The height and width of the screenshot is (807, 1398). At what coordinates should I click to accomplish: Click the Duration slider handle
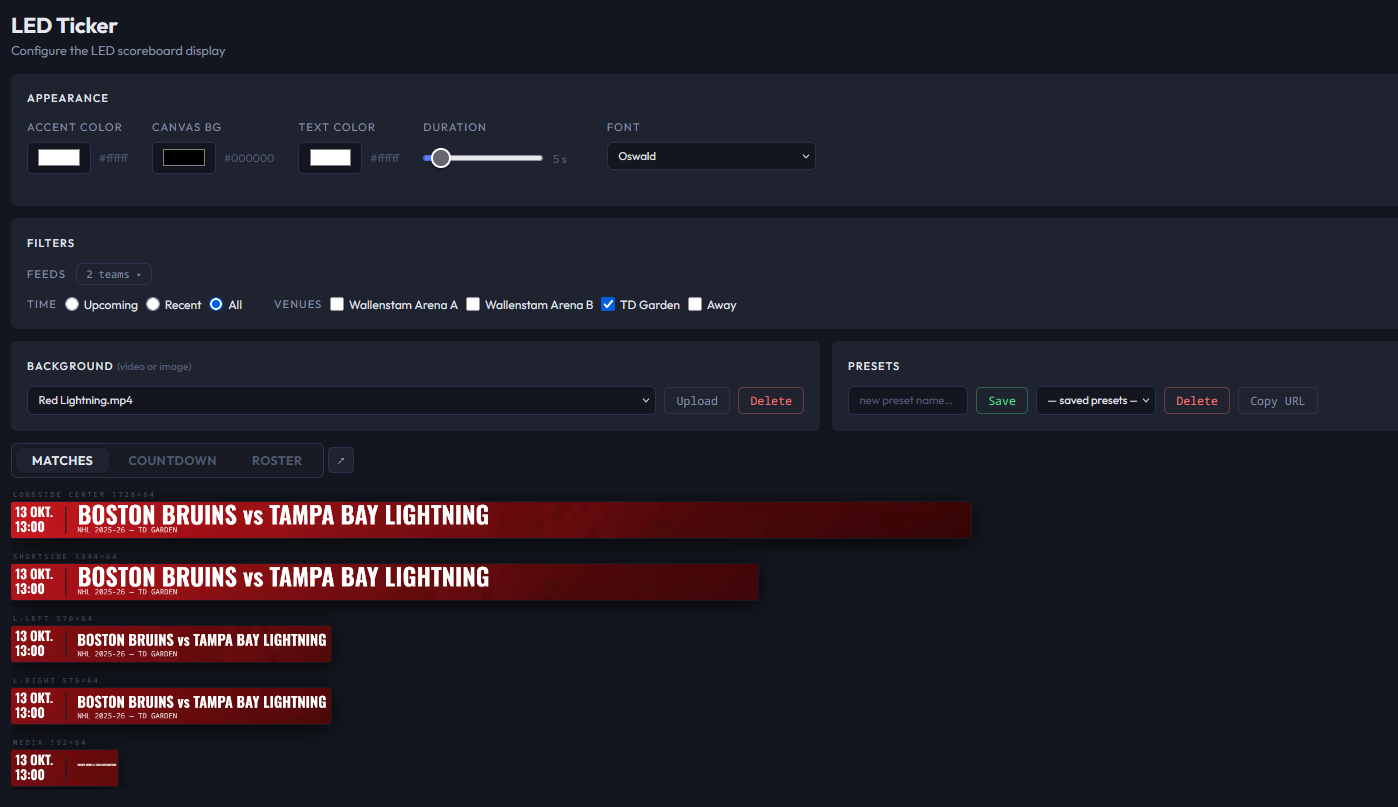click(440, 158)
